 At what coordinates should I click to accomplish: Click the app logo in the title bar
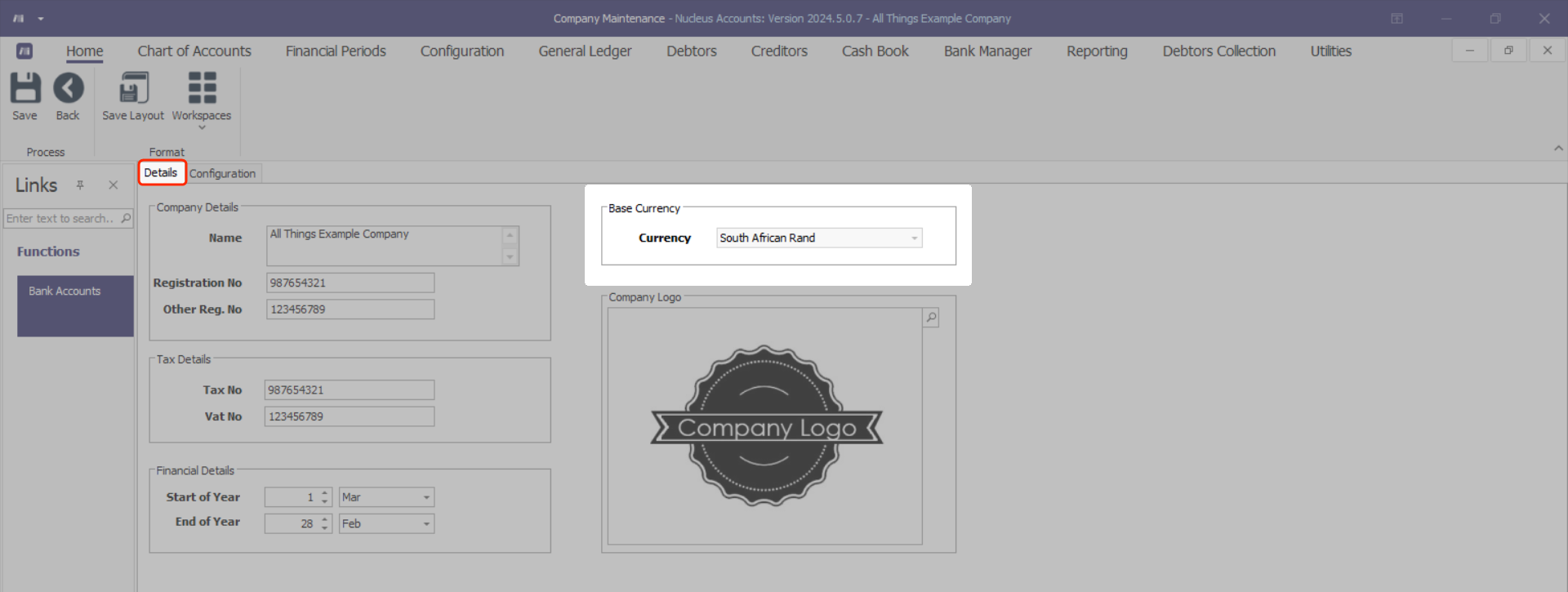coord(19,18)
